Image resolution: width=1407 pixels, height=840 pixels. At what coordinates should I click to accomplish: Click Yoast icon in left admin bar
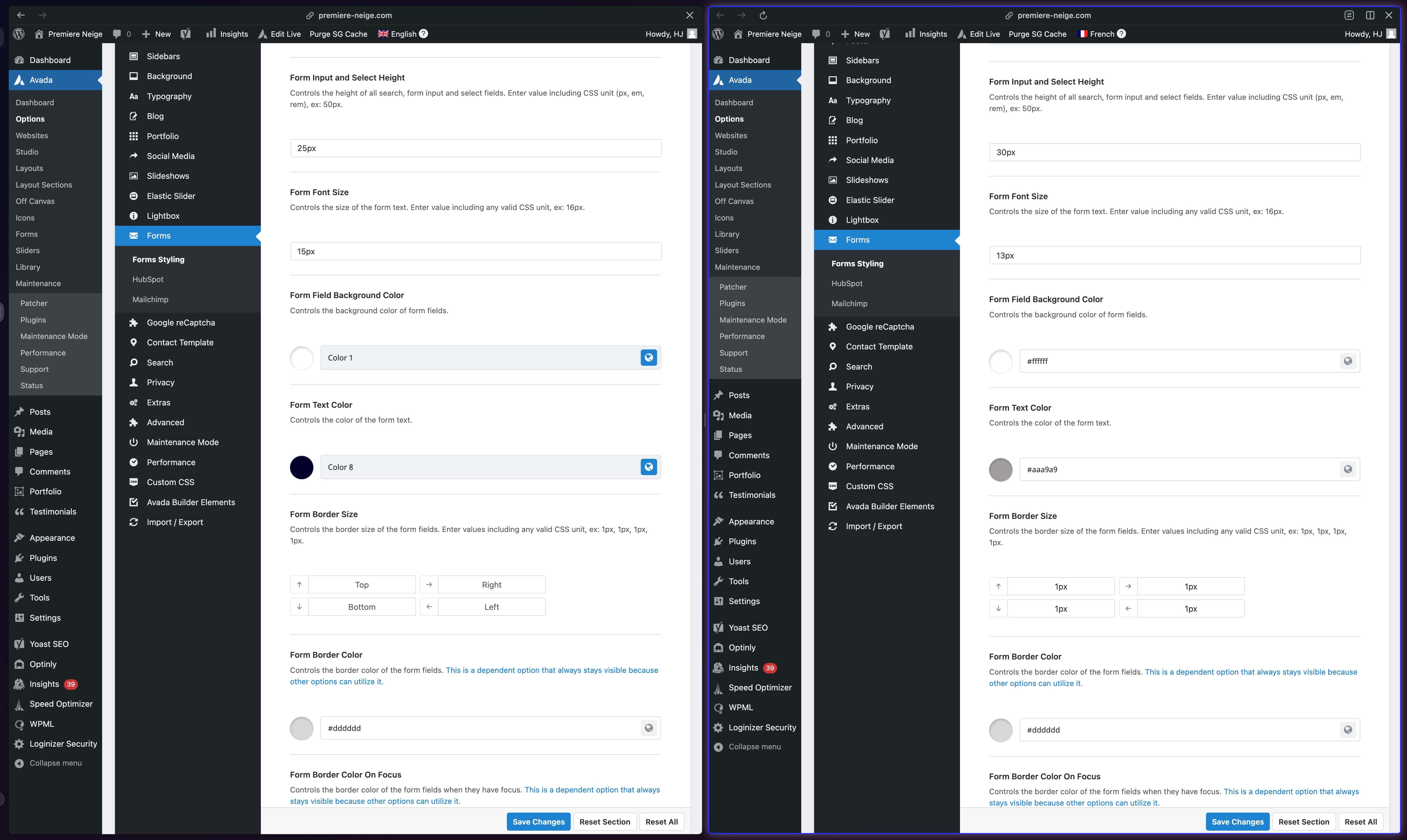[186, 34]
